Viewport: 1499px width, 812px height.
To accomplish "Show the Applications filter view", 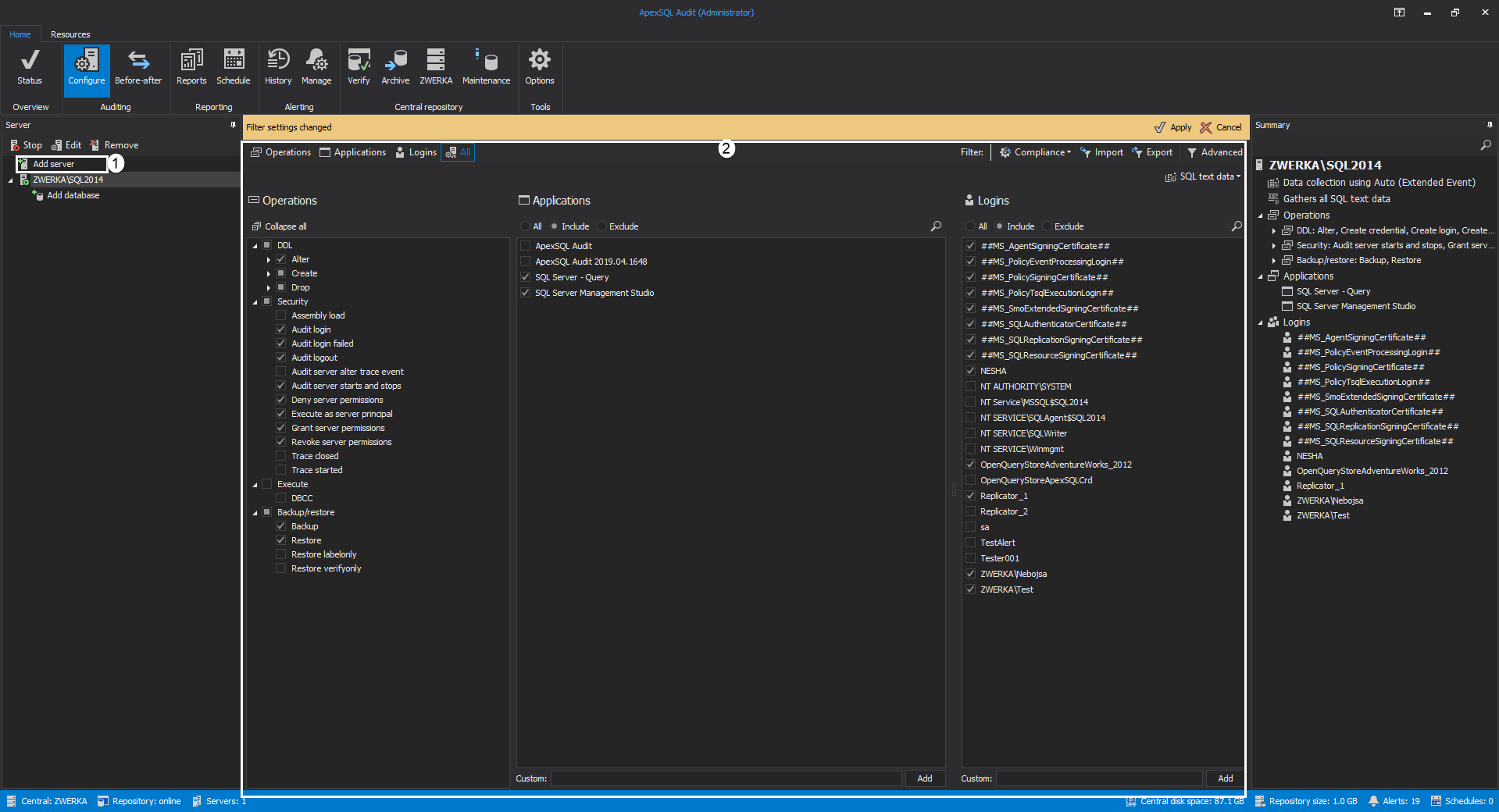I will [353, 152].
